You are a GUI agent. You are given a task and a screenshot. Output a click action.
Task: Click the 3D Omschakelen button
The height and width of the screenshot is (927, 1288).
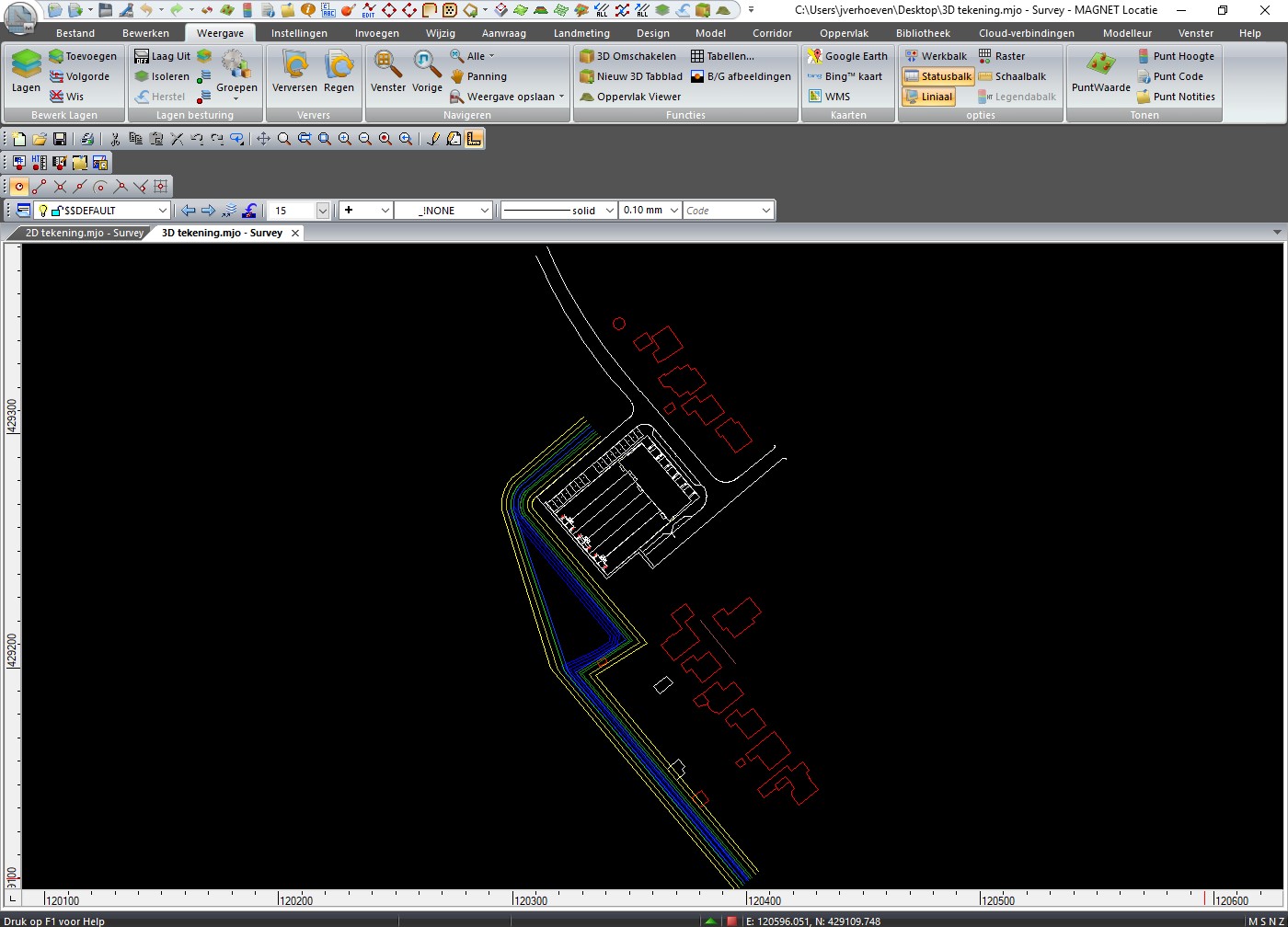(x=628, y=56)
